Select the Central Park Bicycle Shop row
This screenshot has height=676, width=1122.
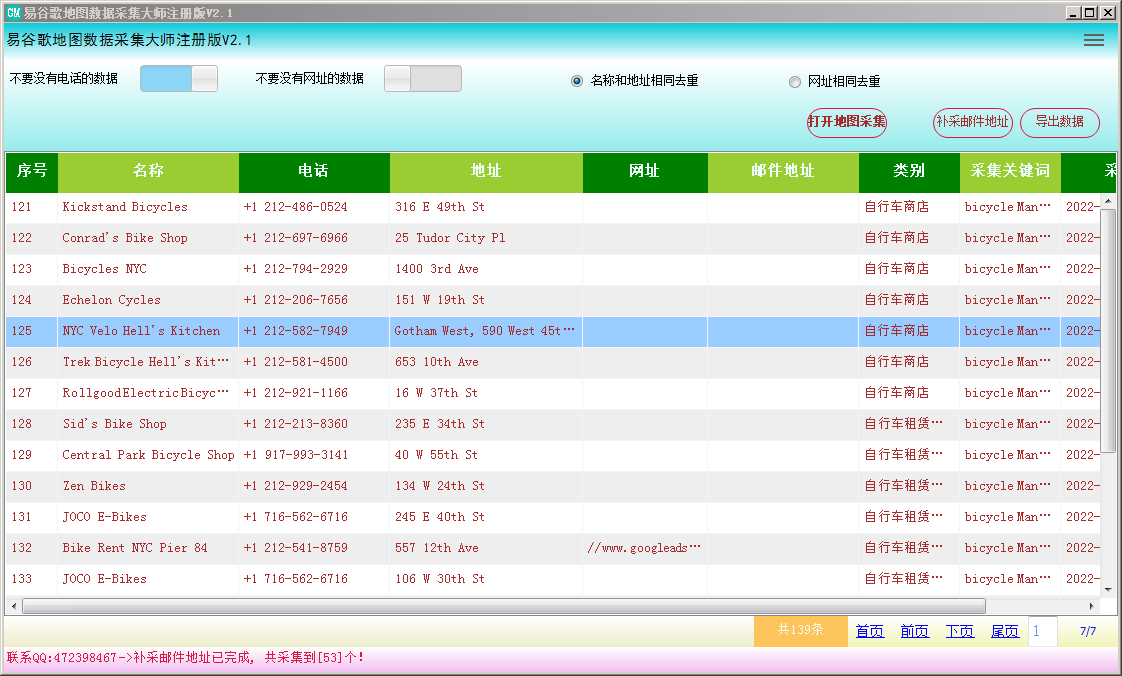pyautogui.click(x=148, y=455)
